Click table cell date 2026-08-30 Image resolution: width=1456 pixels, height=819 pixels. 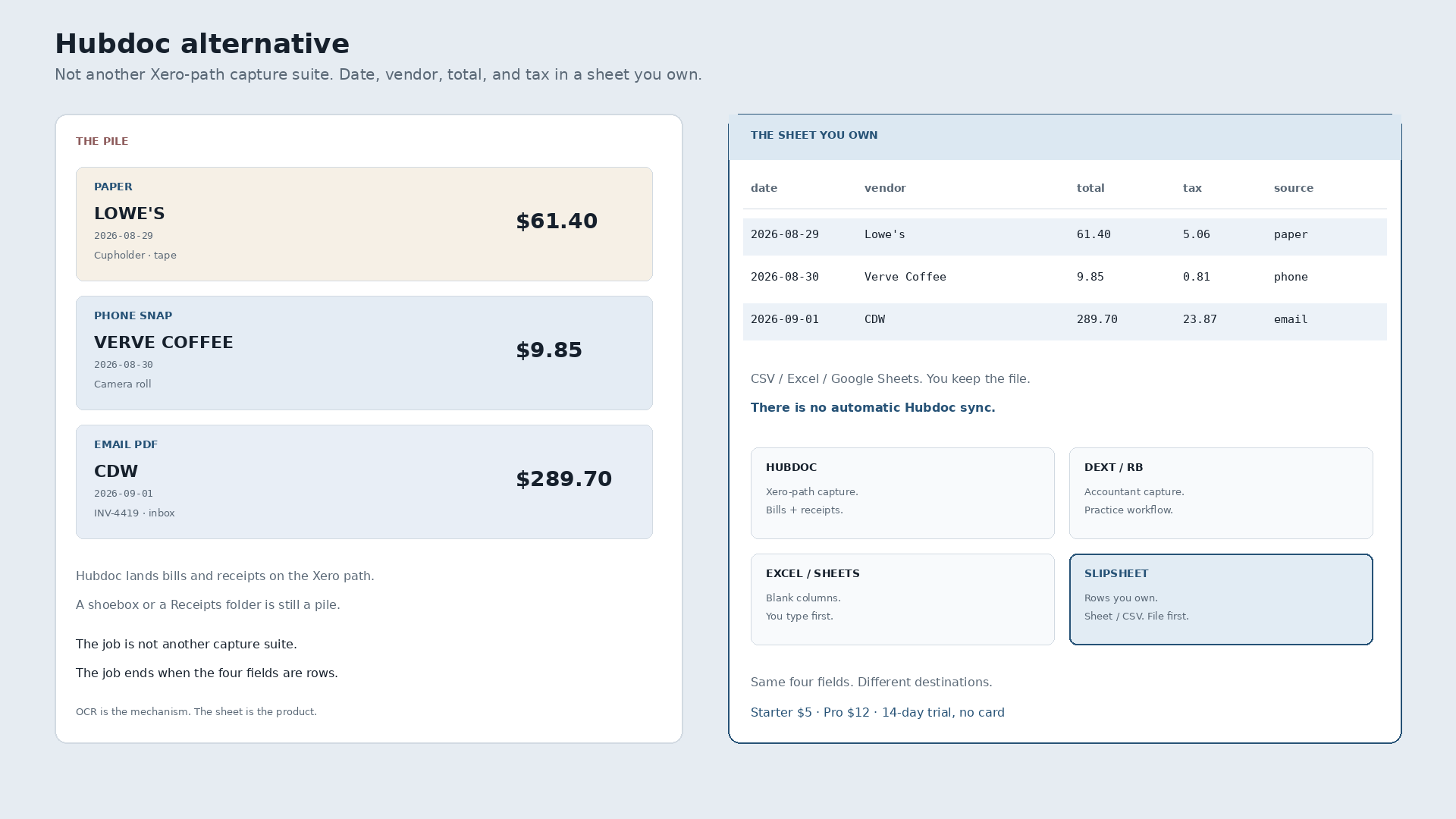785,277
